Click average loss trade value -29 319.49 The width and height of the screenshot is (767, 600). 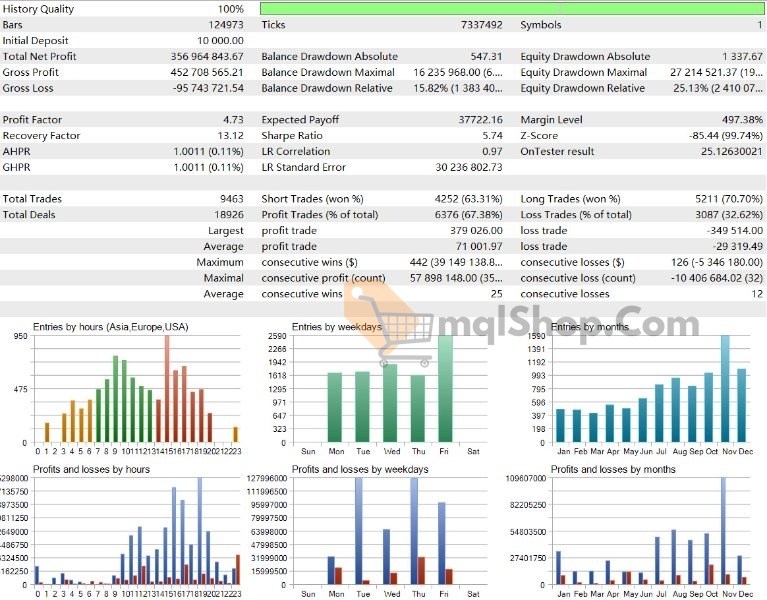(738, 246)
